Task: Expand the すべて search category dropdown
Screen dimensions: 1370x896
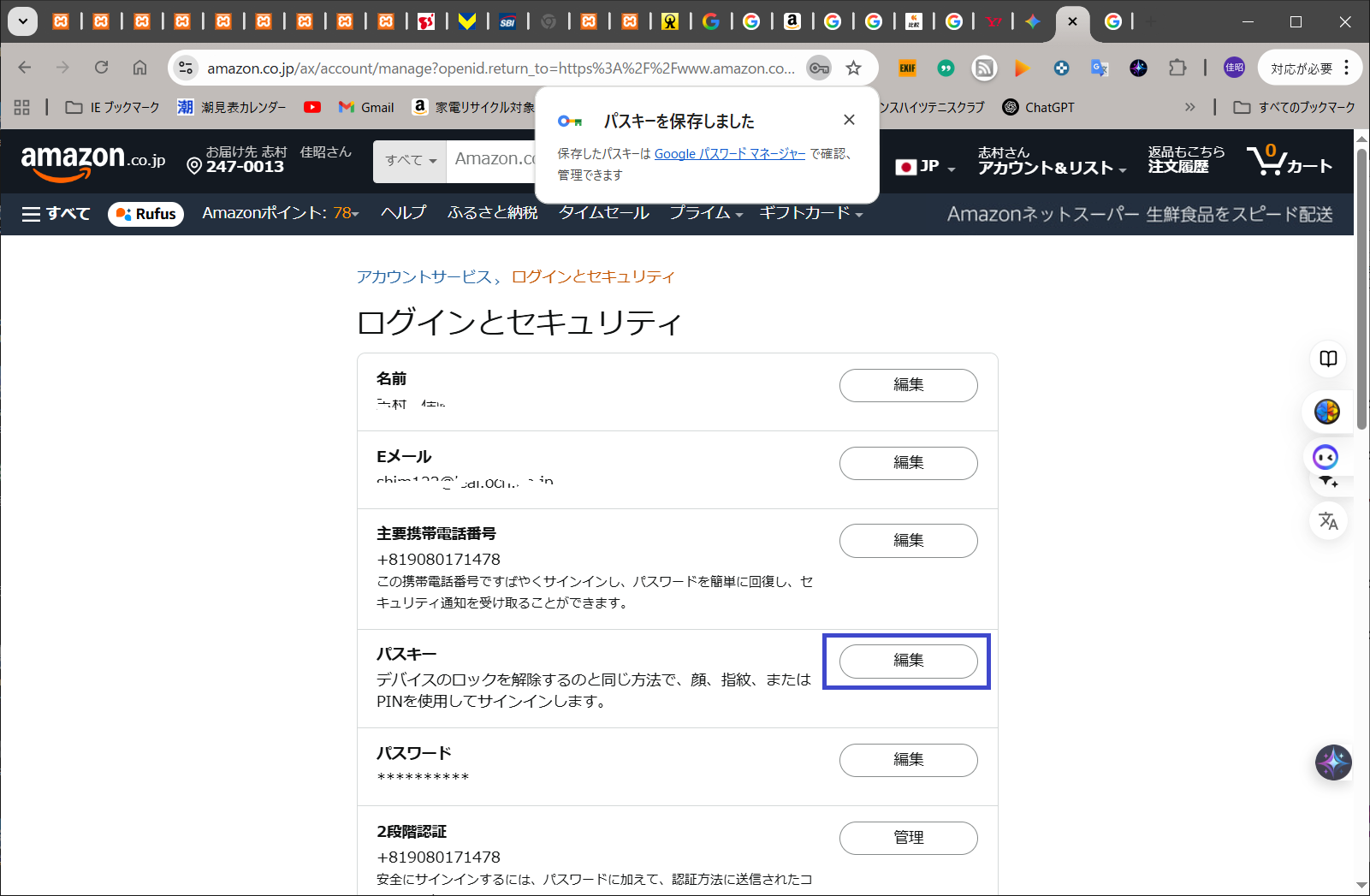Action: [410, 160]
